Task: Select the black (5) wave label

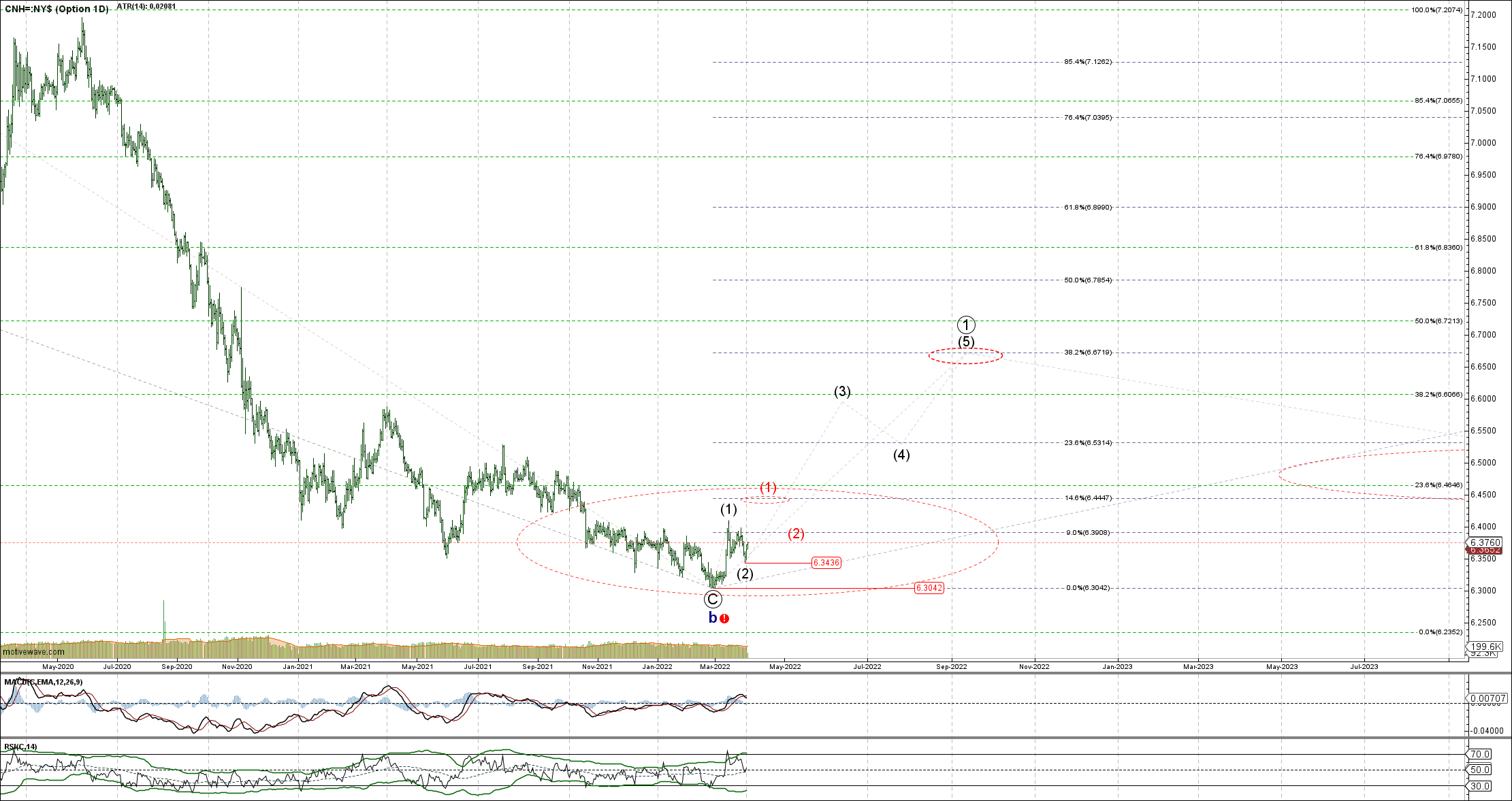Action: tap(966, 342)
